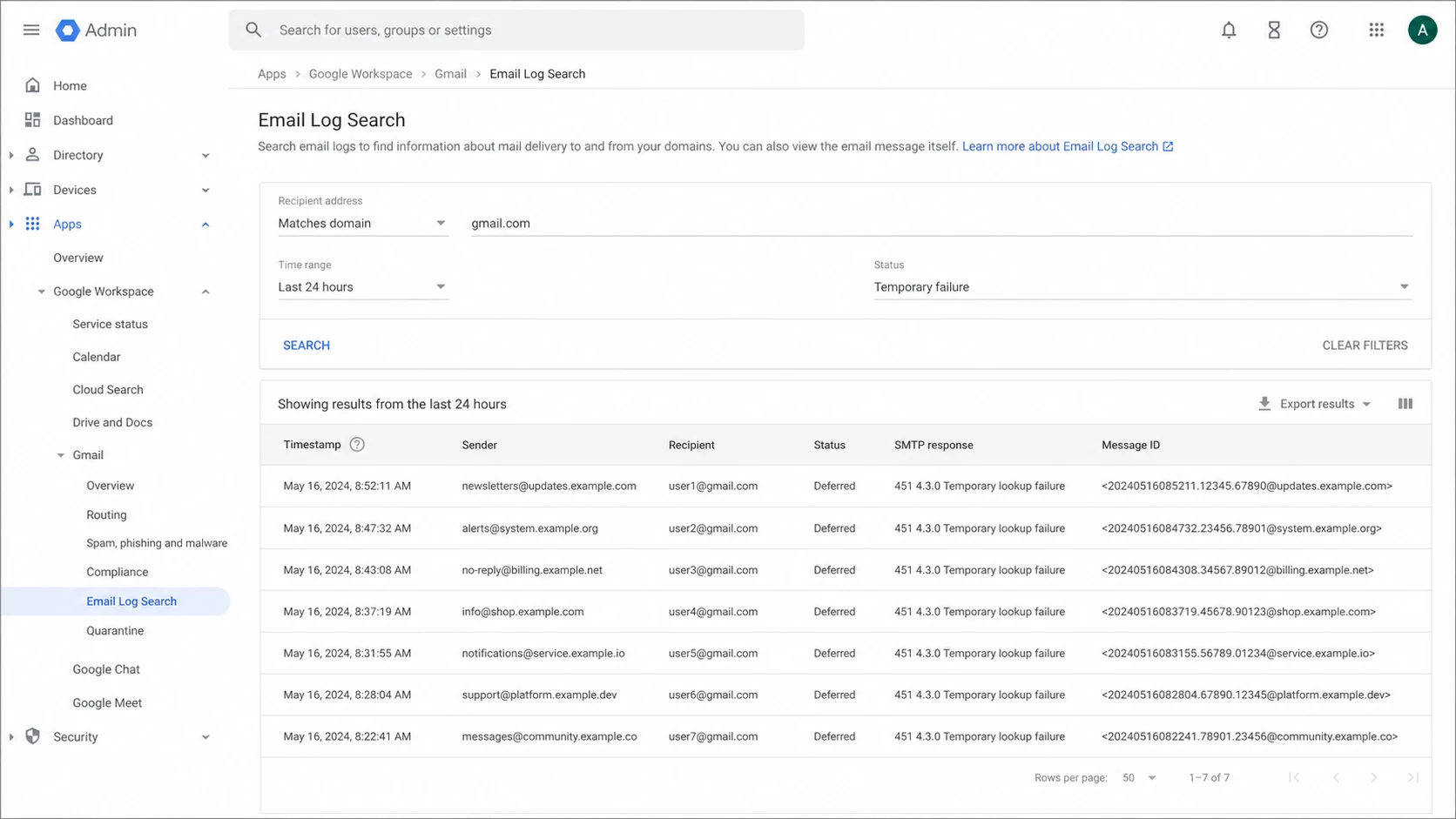
Task: Open the help question mark icon
Action: (1319, 30)
